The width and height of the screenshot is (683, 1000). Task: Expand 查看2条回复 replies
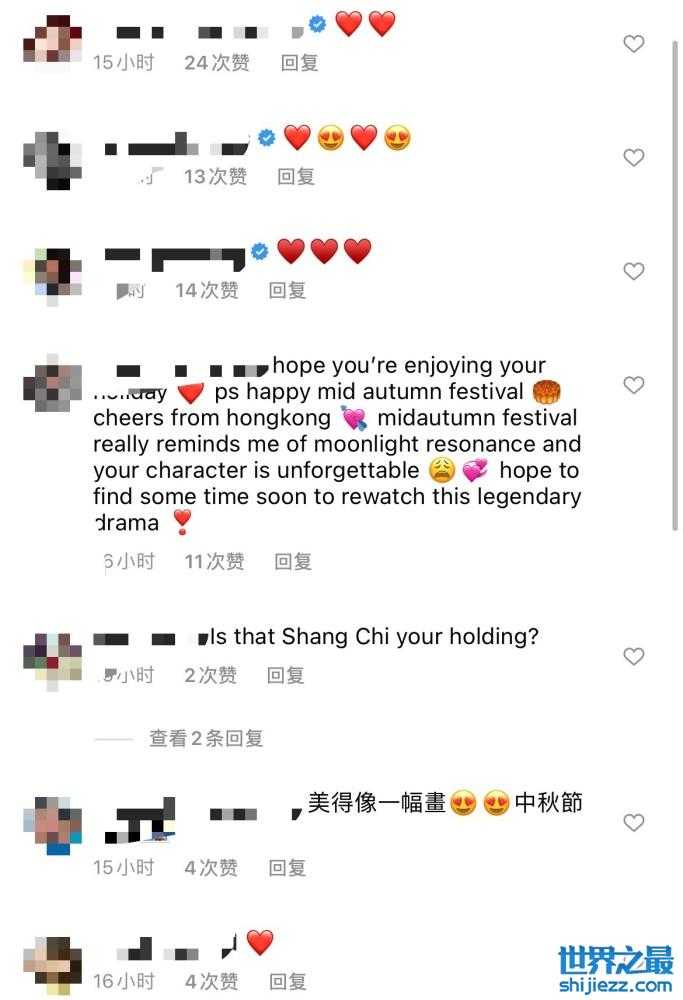tap(205, 738)
